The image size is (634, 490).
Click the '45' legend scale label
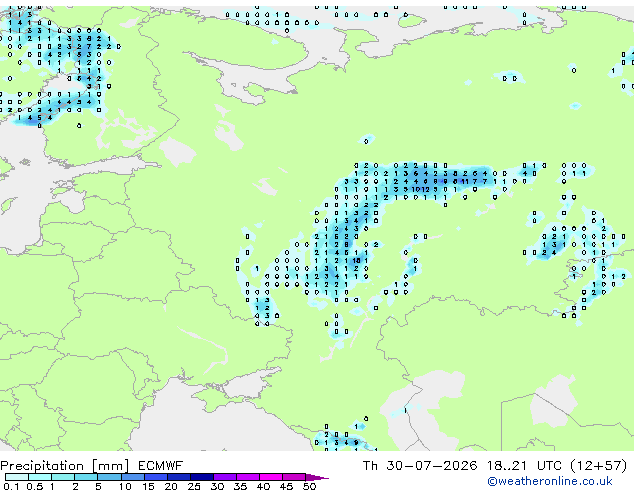(x=286, y=486)
